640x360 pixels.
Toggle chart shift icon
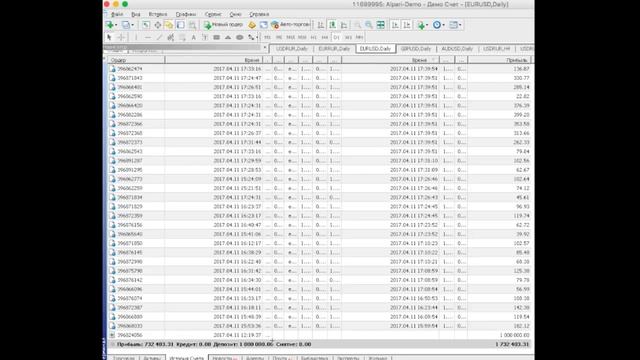(407, 25)
